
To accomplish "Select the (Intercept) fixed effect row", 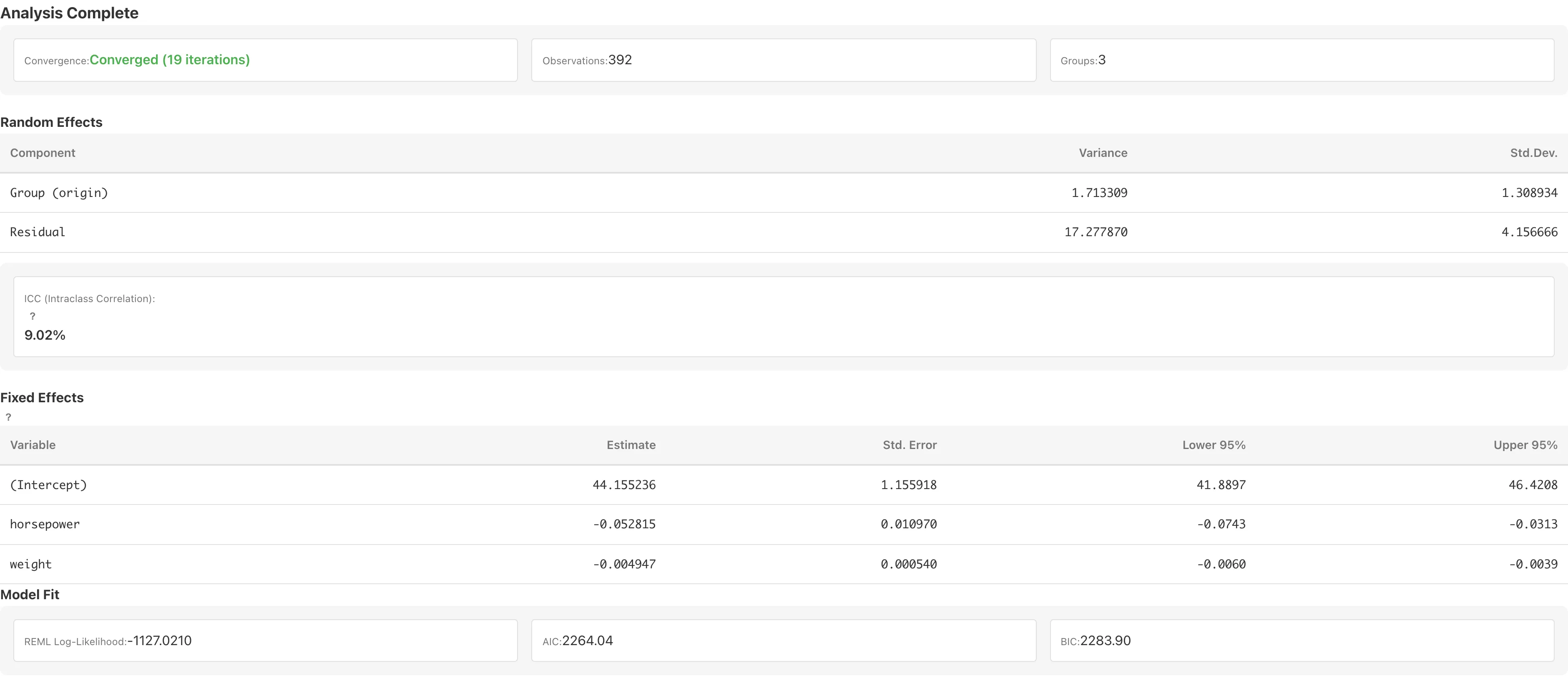I will [x=784, y=485].
